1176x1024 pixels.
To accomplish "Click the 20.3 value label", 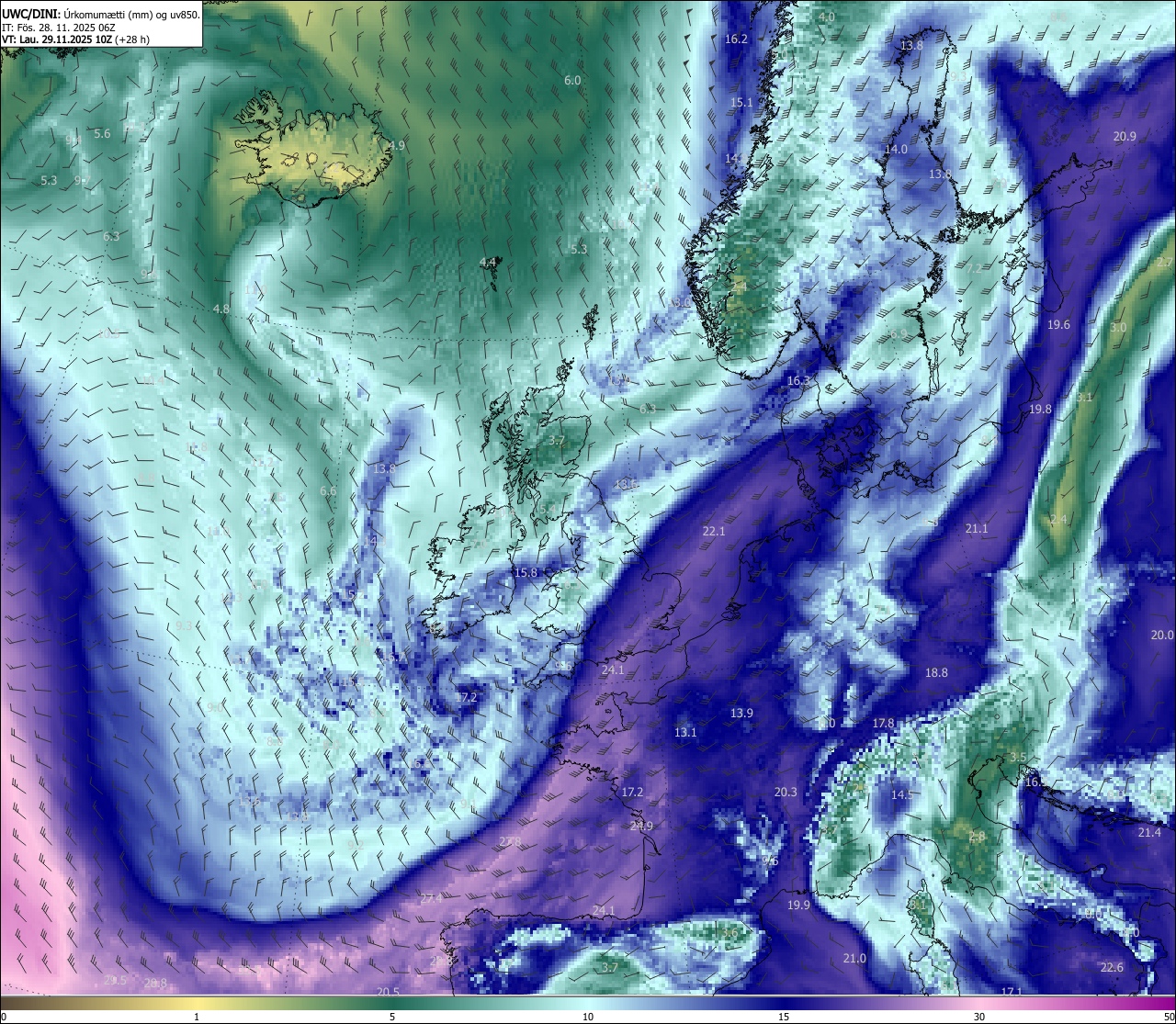I will pos(786,792).
